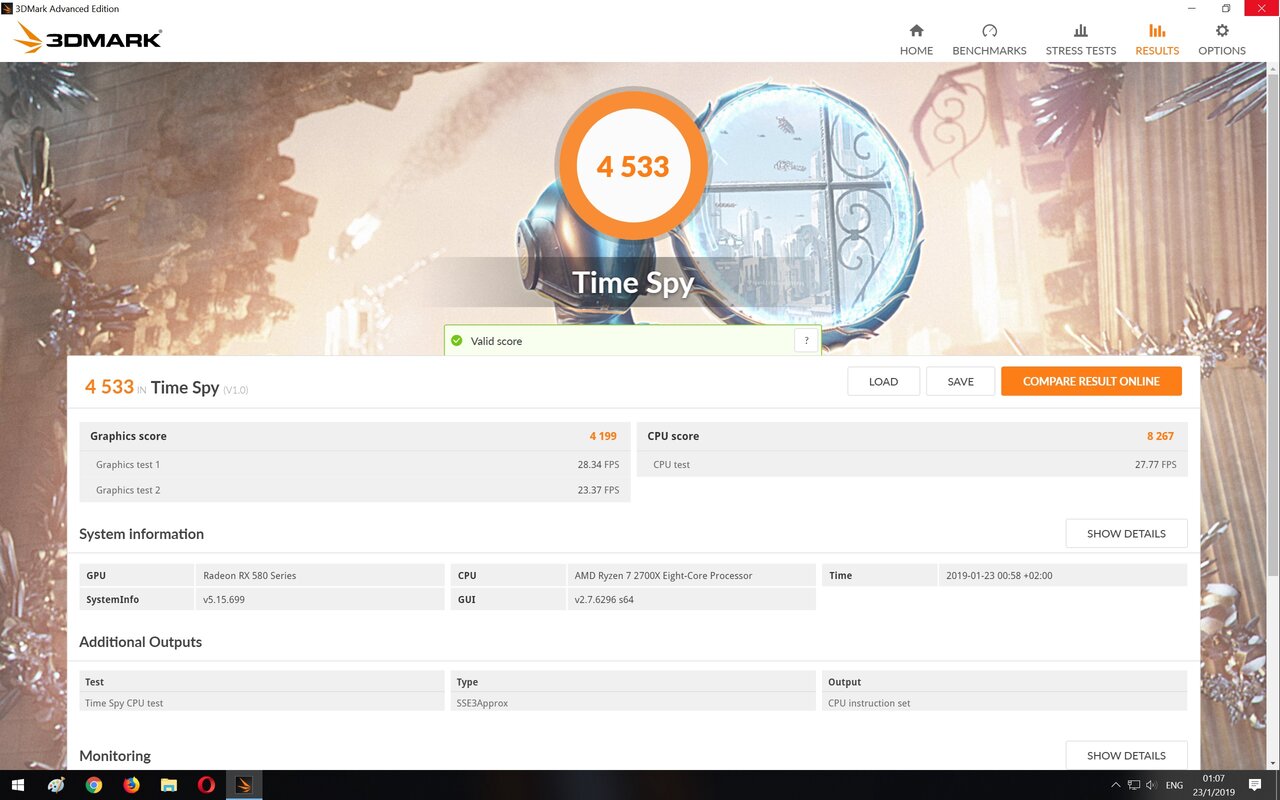Screen dimensions: 1280x800
Task: Open File Explorer from the taskbar
Action: (169, 785)
